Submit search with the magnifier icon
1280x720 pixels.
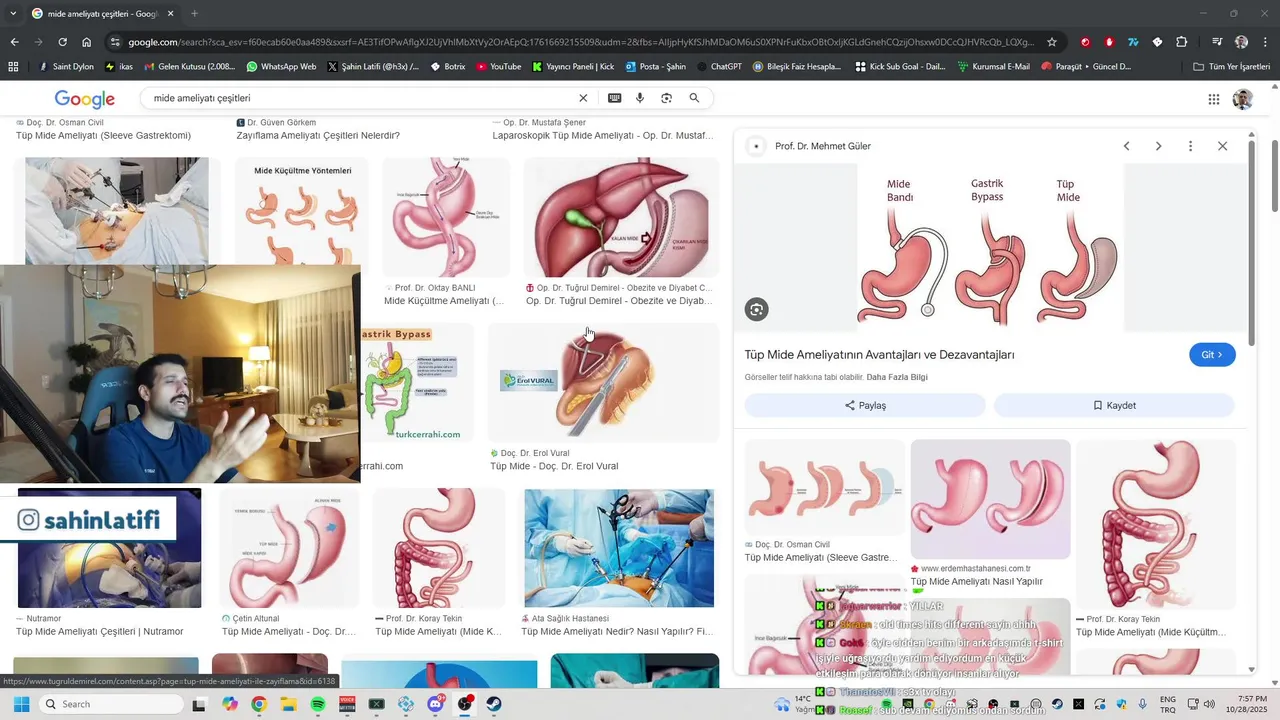pos(694,98)
